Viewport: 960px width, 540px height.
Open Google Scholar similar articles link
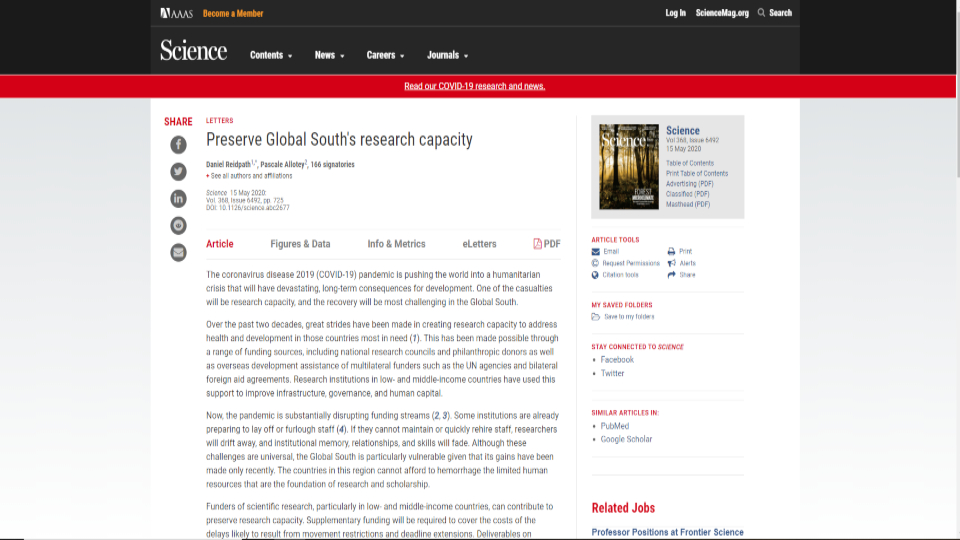(x=626, y=440)
